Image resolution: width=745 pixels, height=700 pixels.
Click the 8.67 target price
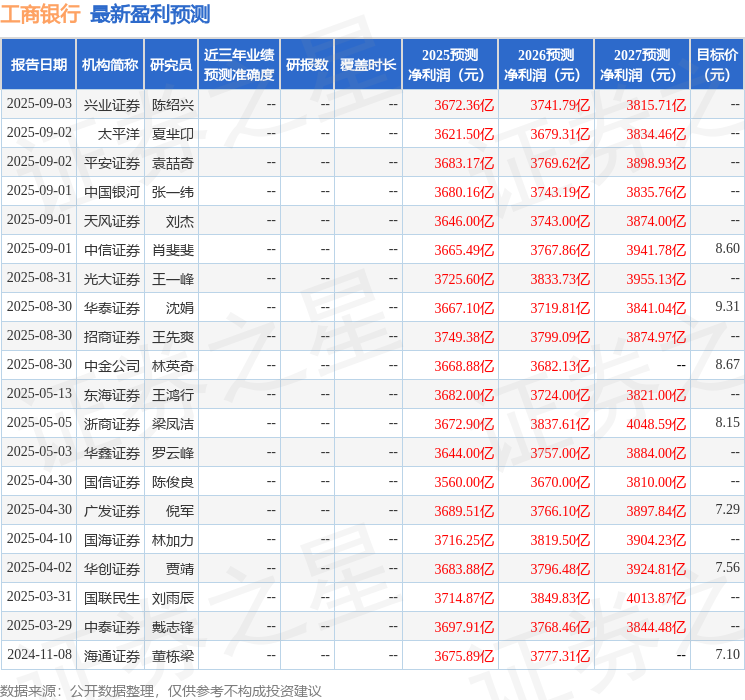727,364
